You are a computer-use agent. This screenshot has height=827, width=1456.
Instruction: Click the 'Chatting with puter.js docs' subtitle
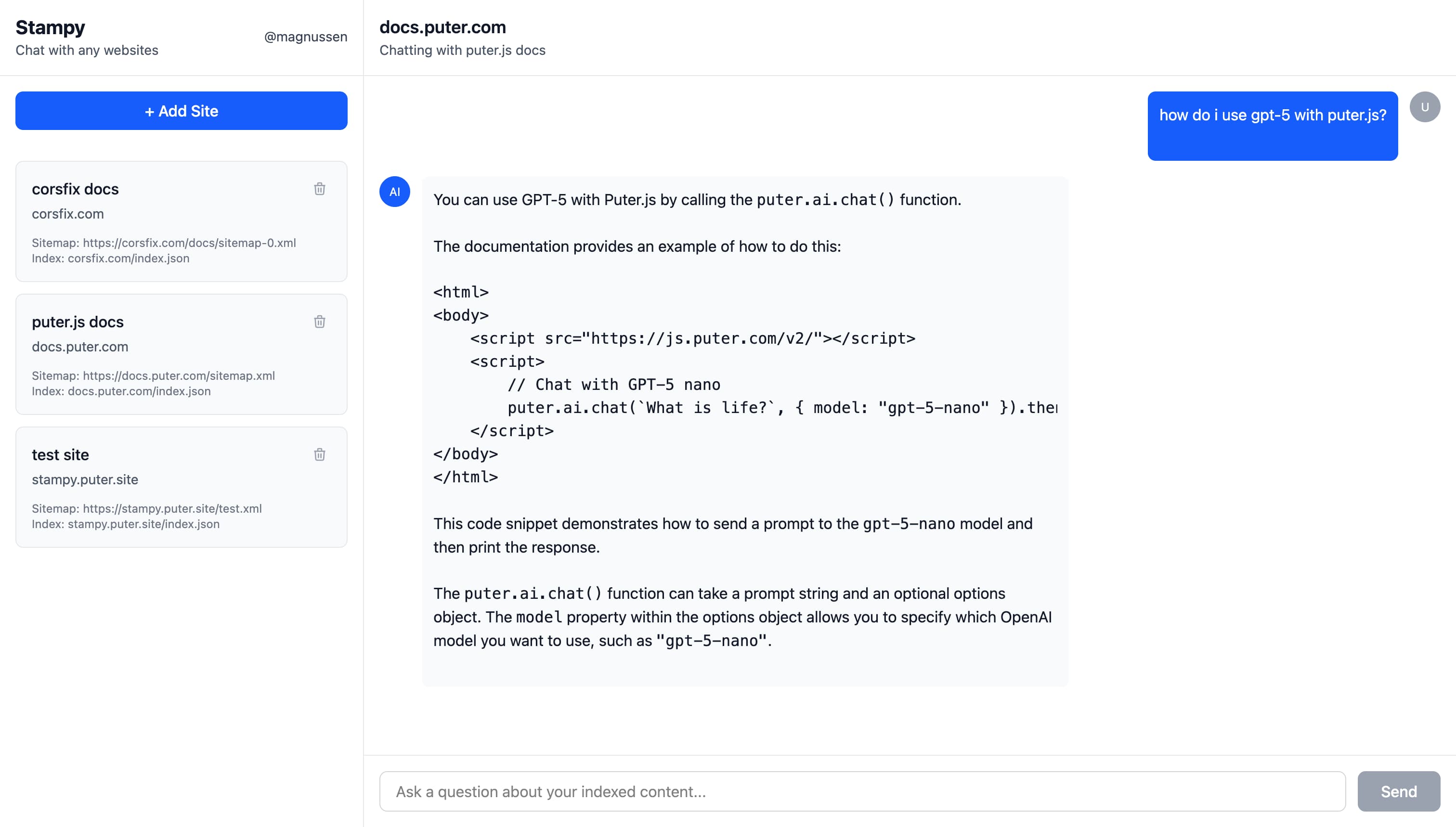tap(462, 50)
